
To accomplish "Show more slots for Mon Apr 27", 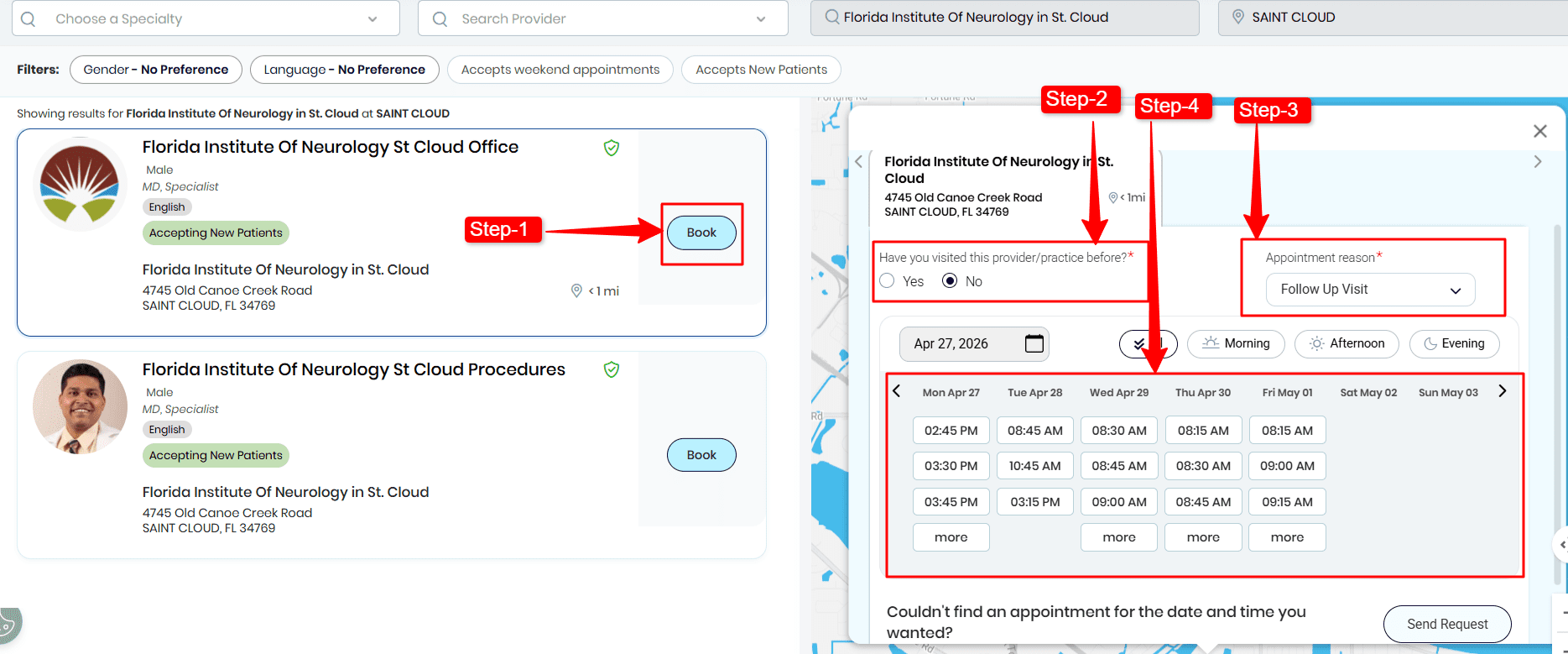I will [x=951, y=537].
